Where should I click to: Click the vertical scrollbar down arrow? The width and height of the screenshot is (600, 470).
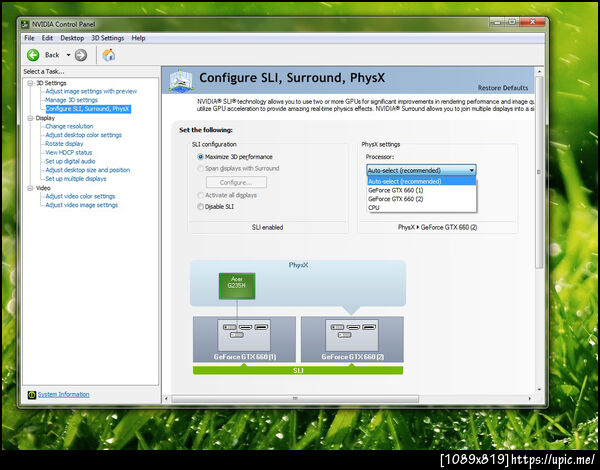(x=539, y=390)
